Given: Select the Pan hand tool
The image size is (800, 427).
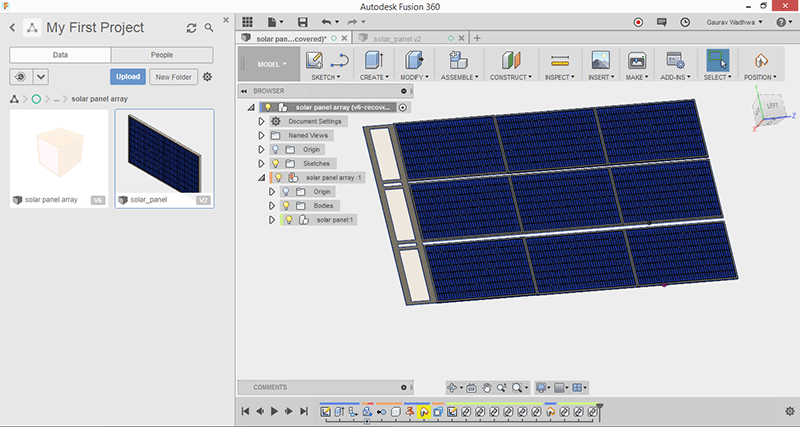Looking at the screenshot, I should (487, 387).
